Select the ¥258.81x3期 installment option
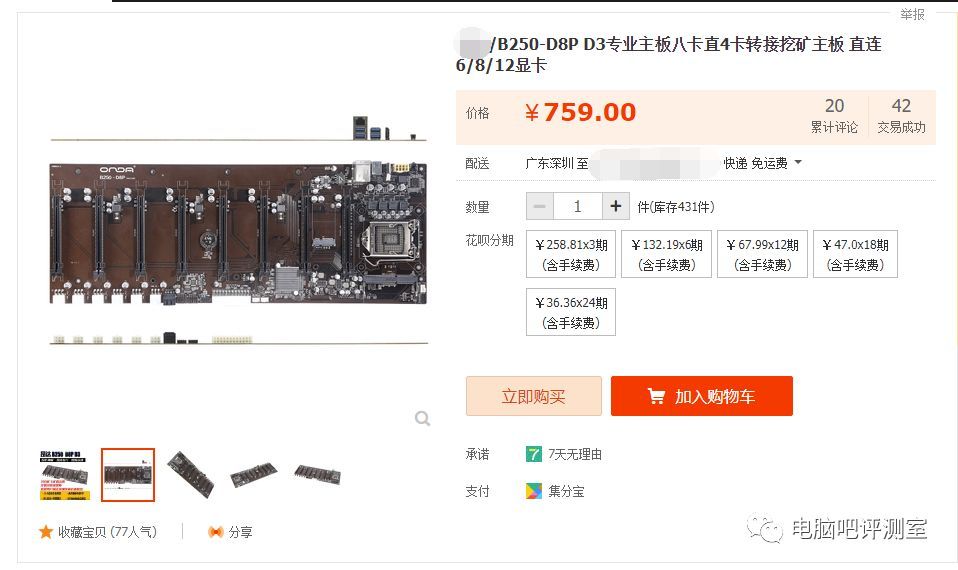Screen dimensions: 958x570 (571, 254)
